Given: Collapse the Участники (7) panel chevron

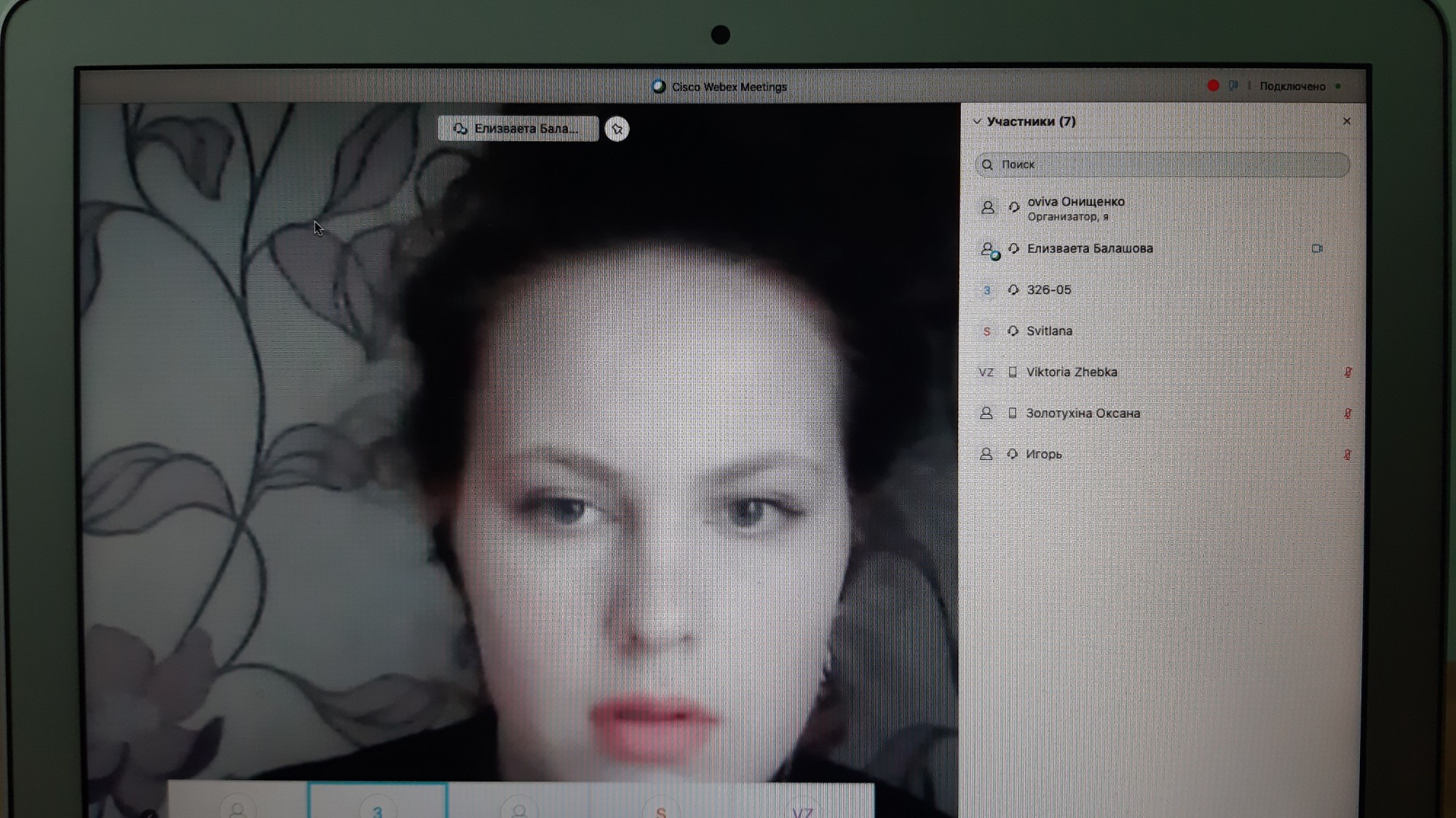Looking at the screenshot, I should [x=977, y=122].
